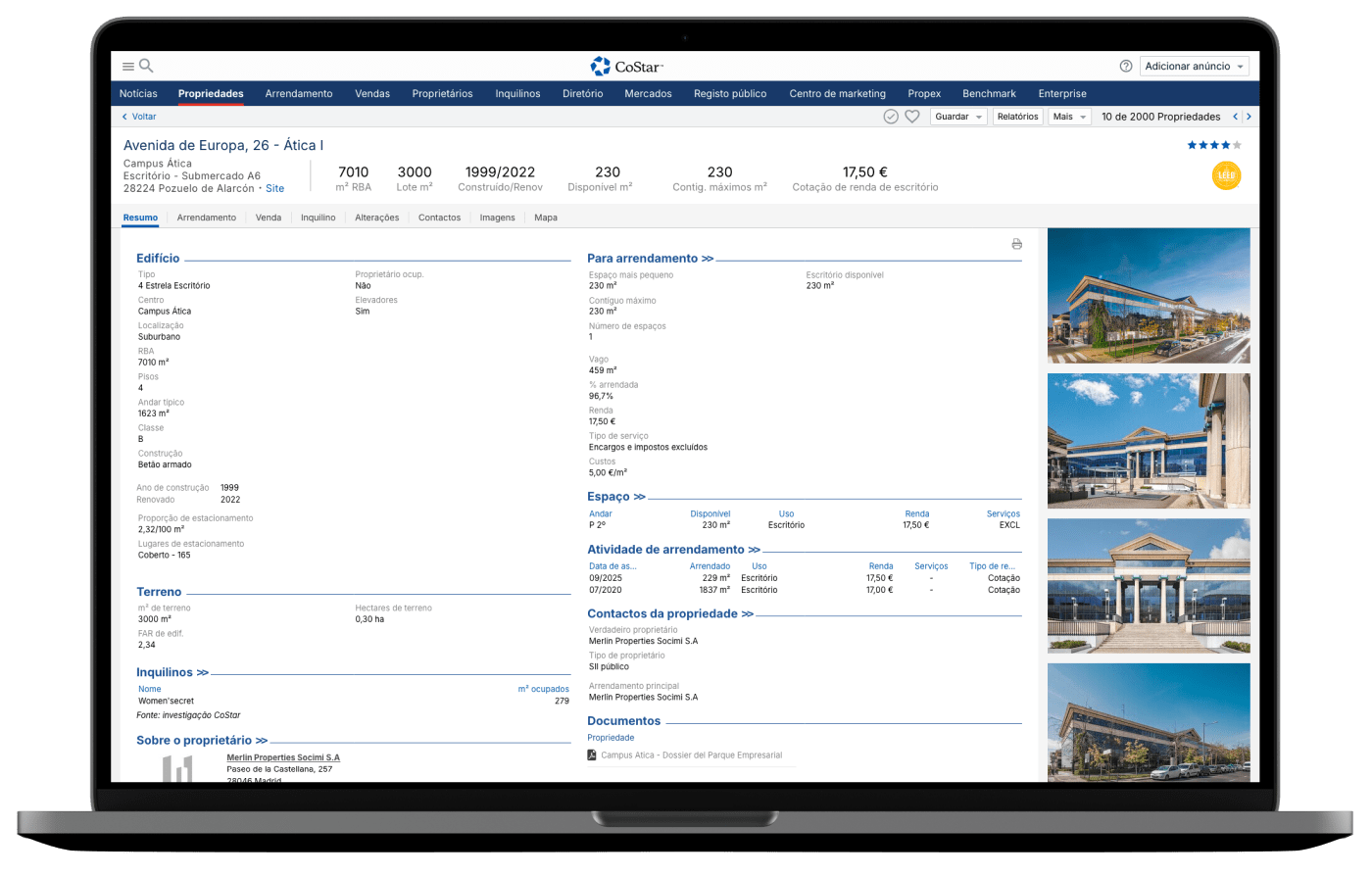This screenshot has height=876, width=1372.
Task: Open Mercados in the main navigation
Action: point(648,94)
